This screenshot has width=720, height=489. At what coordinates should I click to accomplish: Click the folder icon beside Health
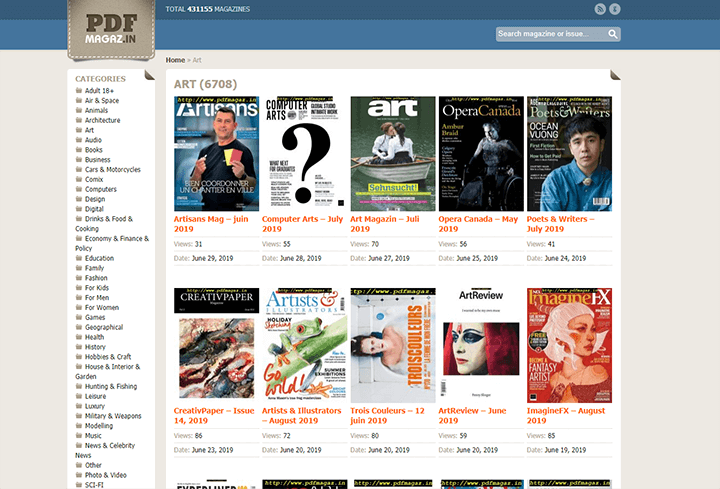pyautogui.click(x=79, y=337)
